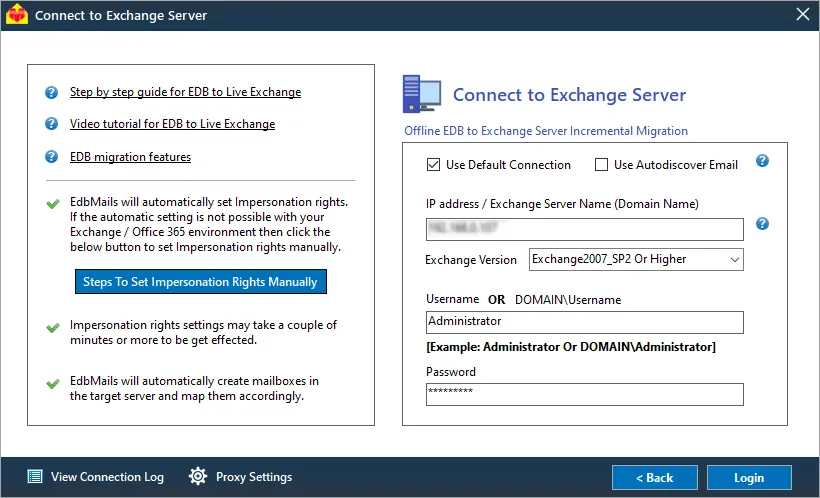
Task: Open Video tutorial for EDB to Live Exchange
Action: point(173,124)
